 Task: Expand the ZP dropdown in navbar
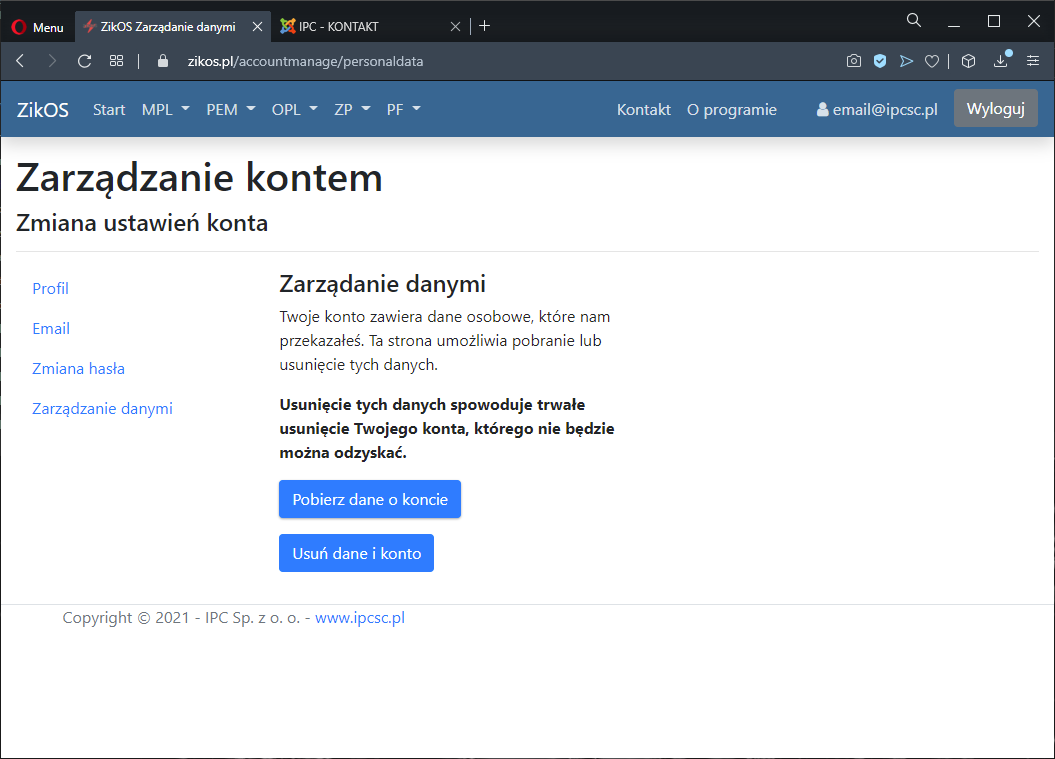[x=352, y=110]
